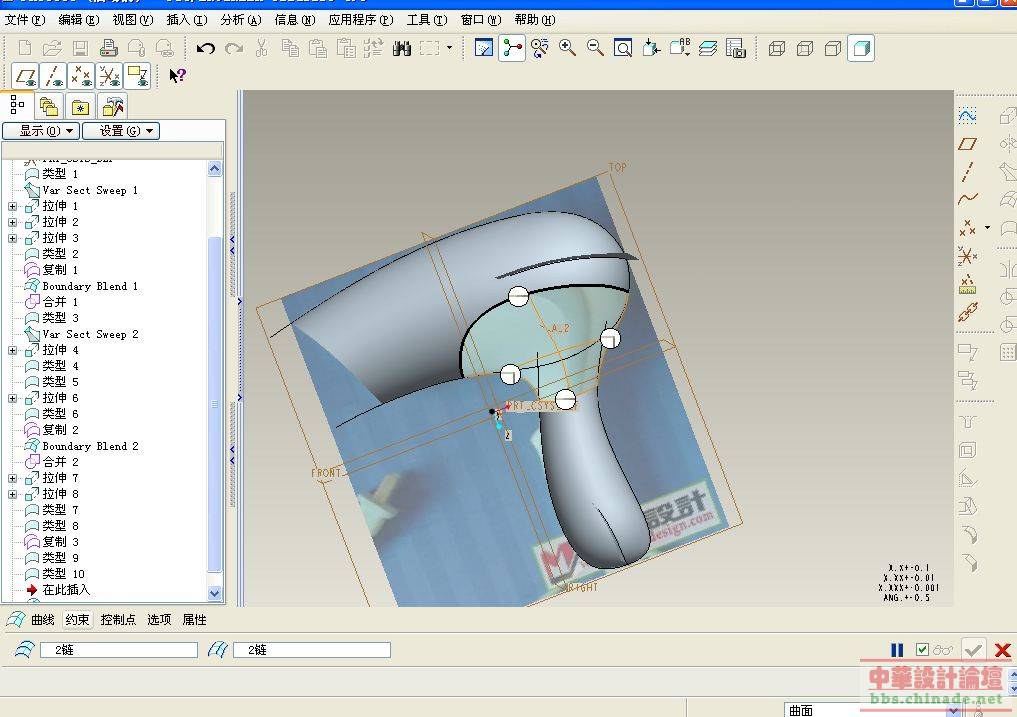
Task: Expand the 拉伸 1 tree node
Action: click(x=12, y=206)
